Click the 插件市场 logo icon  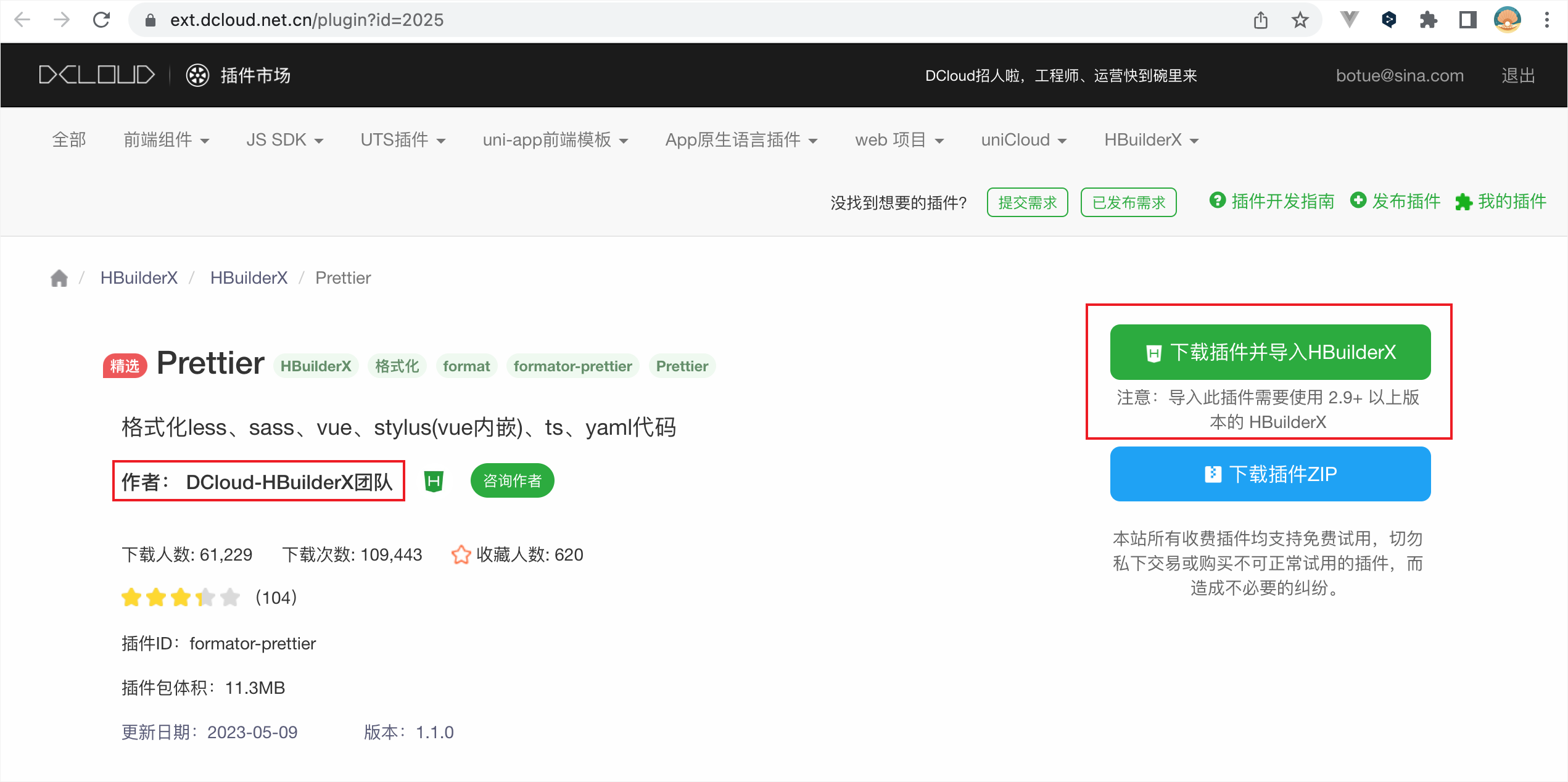coord(198,75)
